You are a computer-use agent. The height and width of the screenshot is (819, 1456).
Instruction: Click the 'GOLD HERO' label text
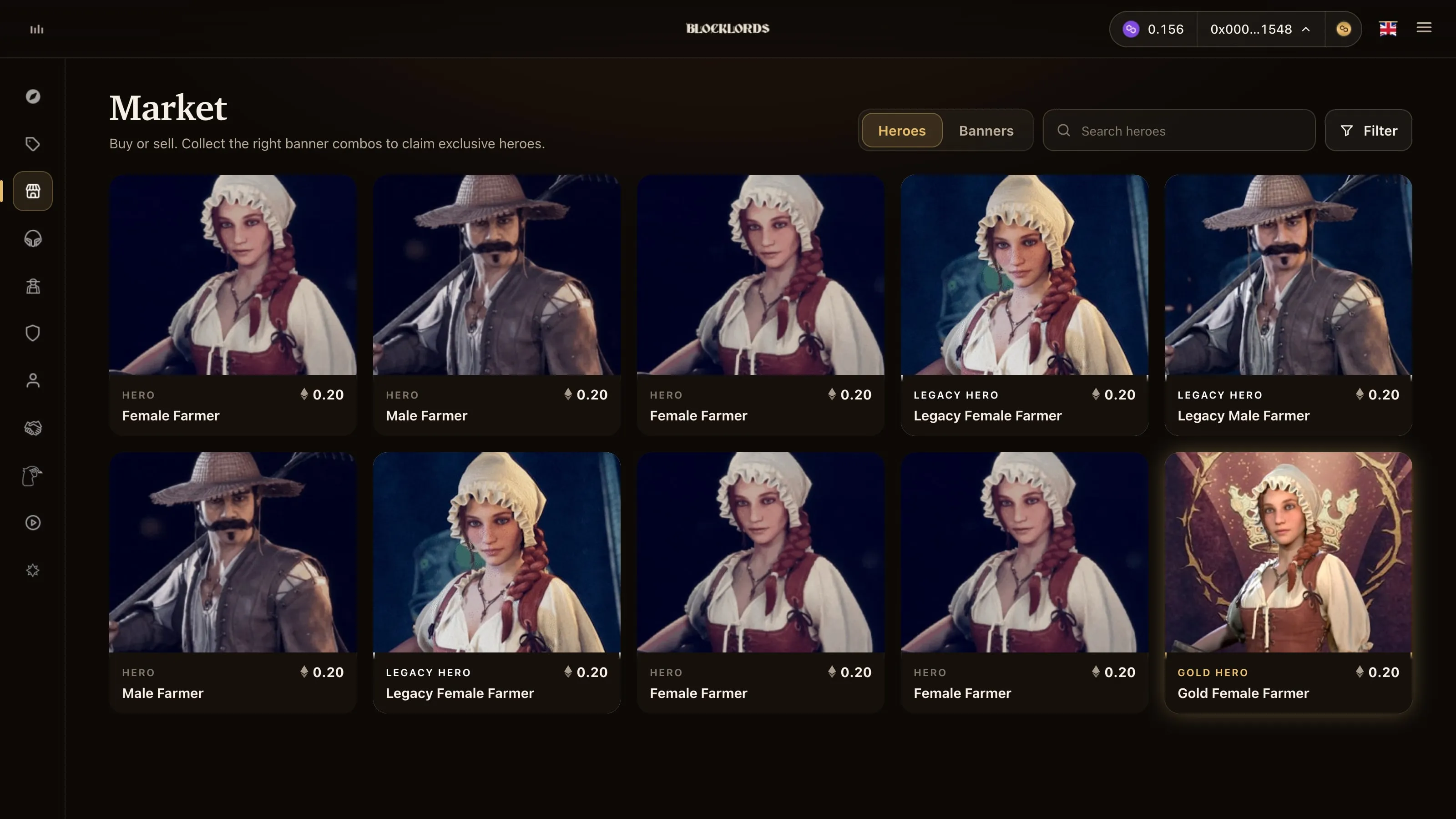(1213, 672)
